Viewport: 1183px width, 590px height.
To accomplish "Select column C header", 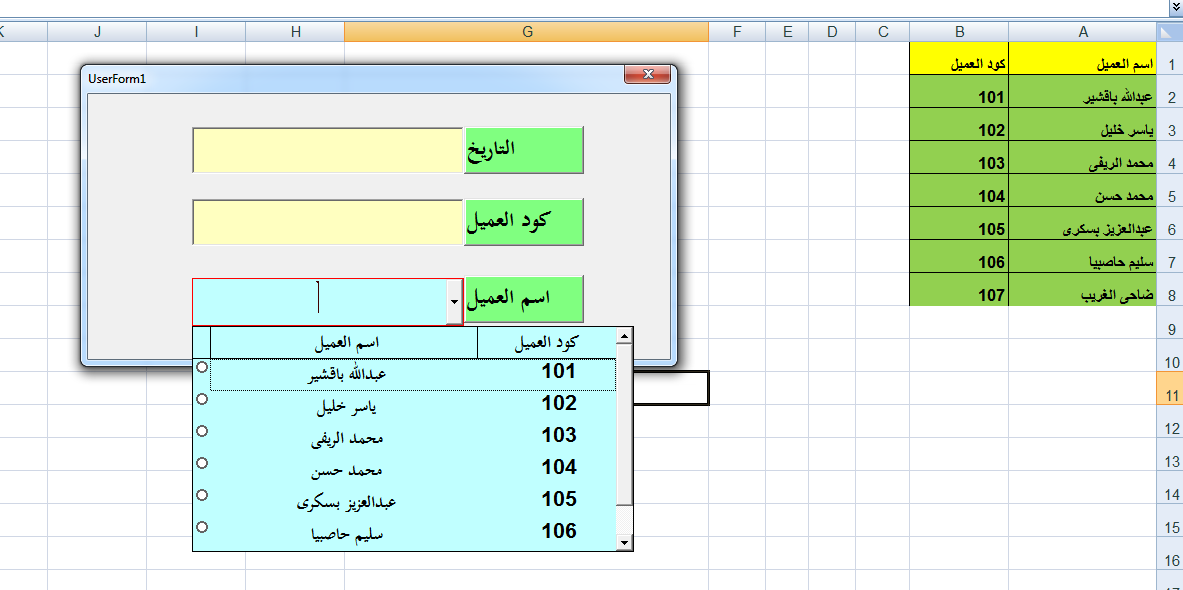I will point(883,31).
